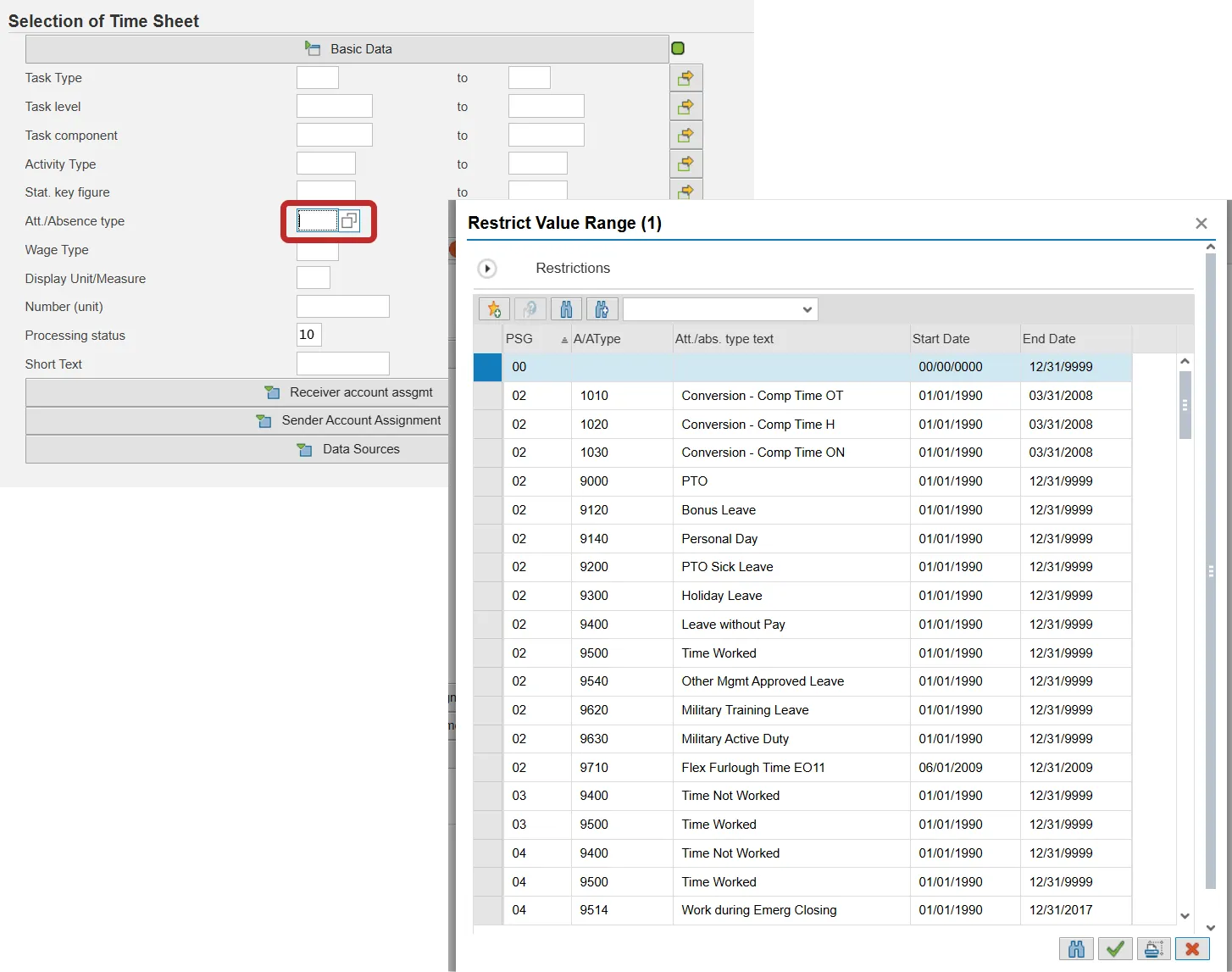The width and height of the screenshot is (1232, 972).
Task: Click the Processing status input field
Action: point(309,335)
